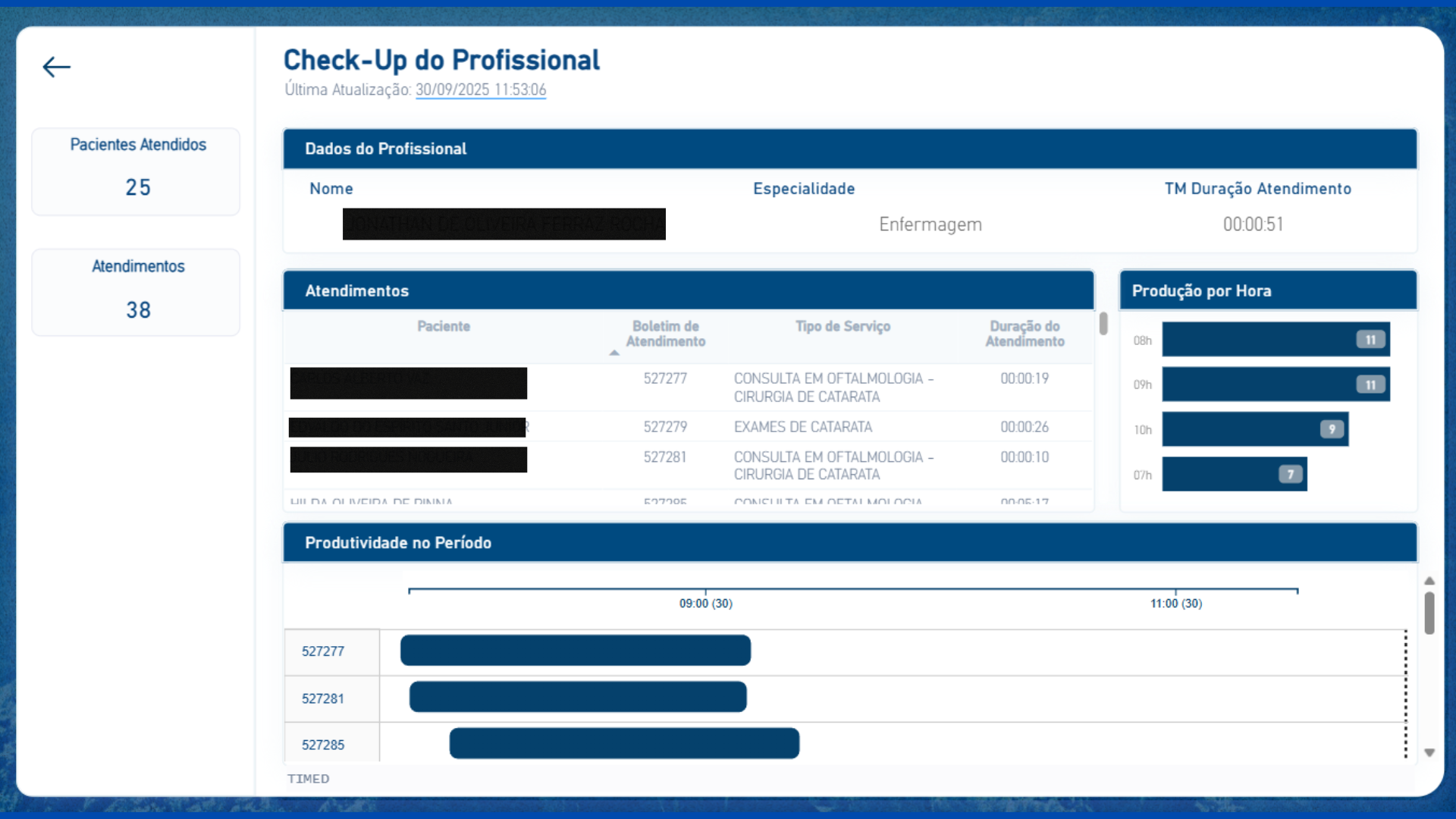Select the Dados do Profissional header

click(386, 149)
